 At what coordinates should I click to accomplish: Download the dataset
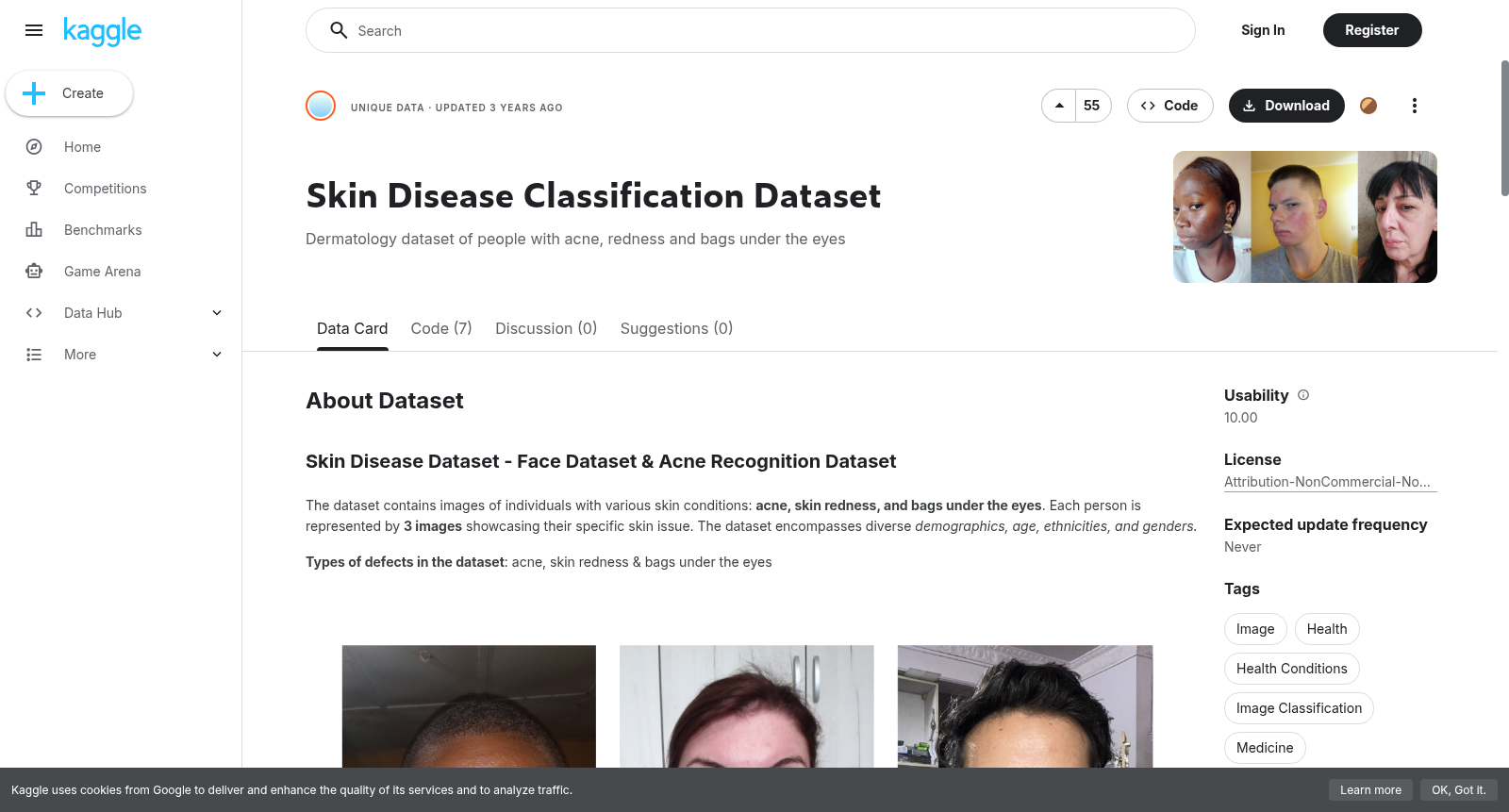(x=1286, y=106)
